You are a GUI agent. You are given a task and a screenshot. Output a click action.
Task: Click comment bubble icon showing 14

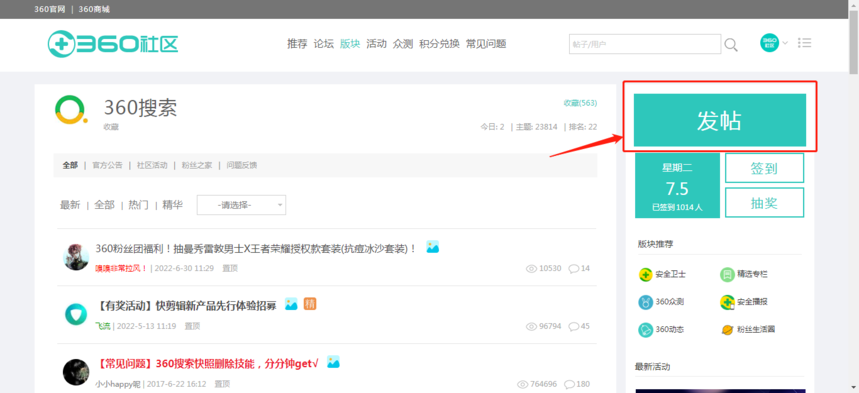pyautogui.click(x=574, y=269)
